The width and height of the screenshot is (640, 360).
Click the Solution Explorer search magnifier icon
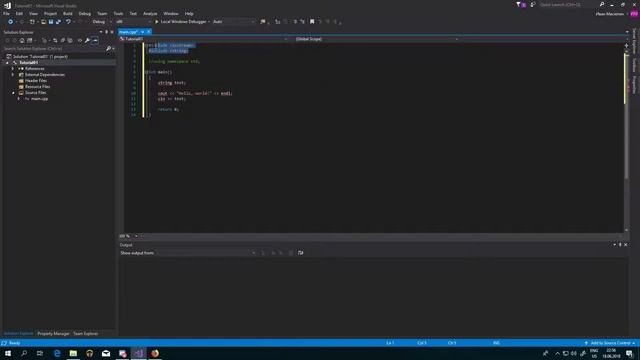[109, 49]
